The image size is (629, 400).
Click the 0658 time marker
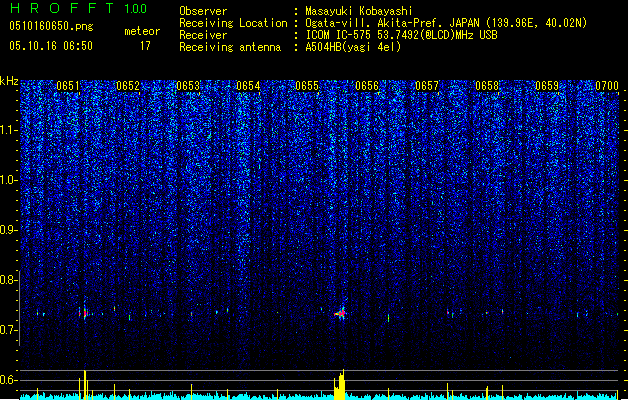[x=487, y=86]
